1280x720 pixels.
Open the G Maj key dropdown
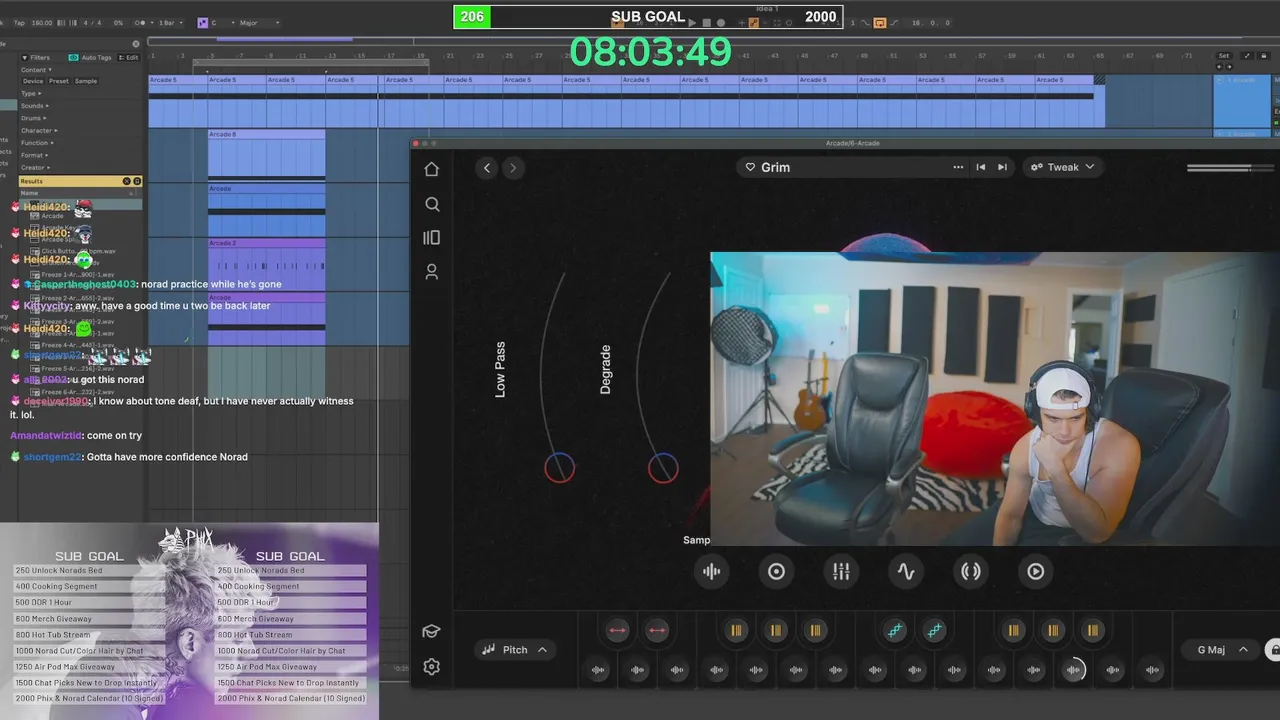[1222, 650]
